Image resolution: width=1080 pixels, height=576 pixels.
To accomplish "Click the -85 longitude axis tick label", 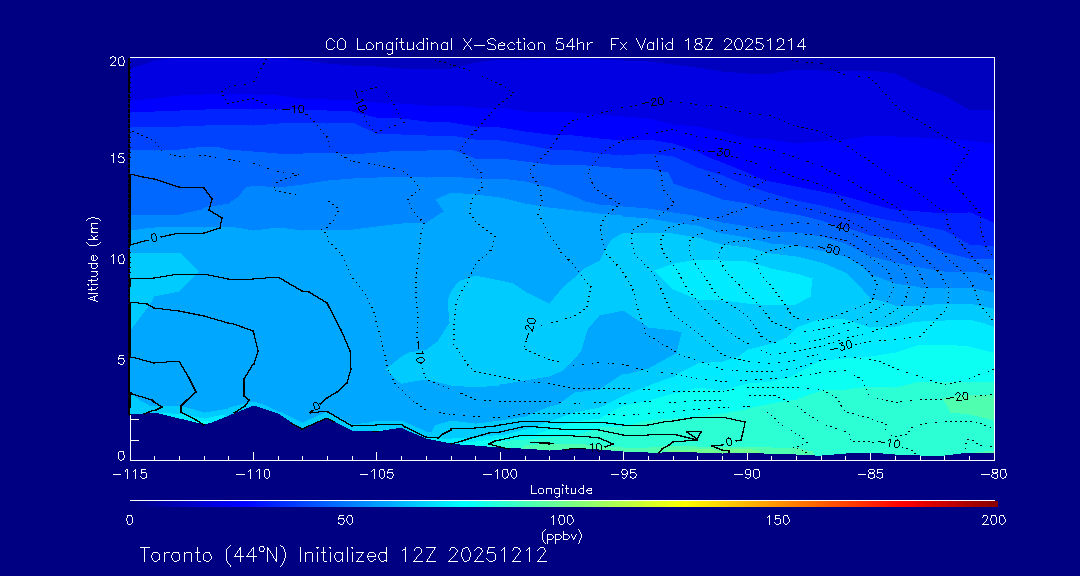I will [871, 475].
